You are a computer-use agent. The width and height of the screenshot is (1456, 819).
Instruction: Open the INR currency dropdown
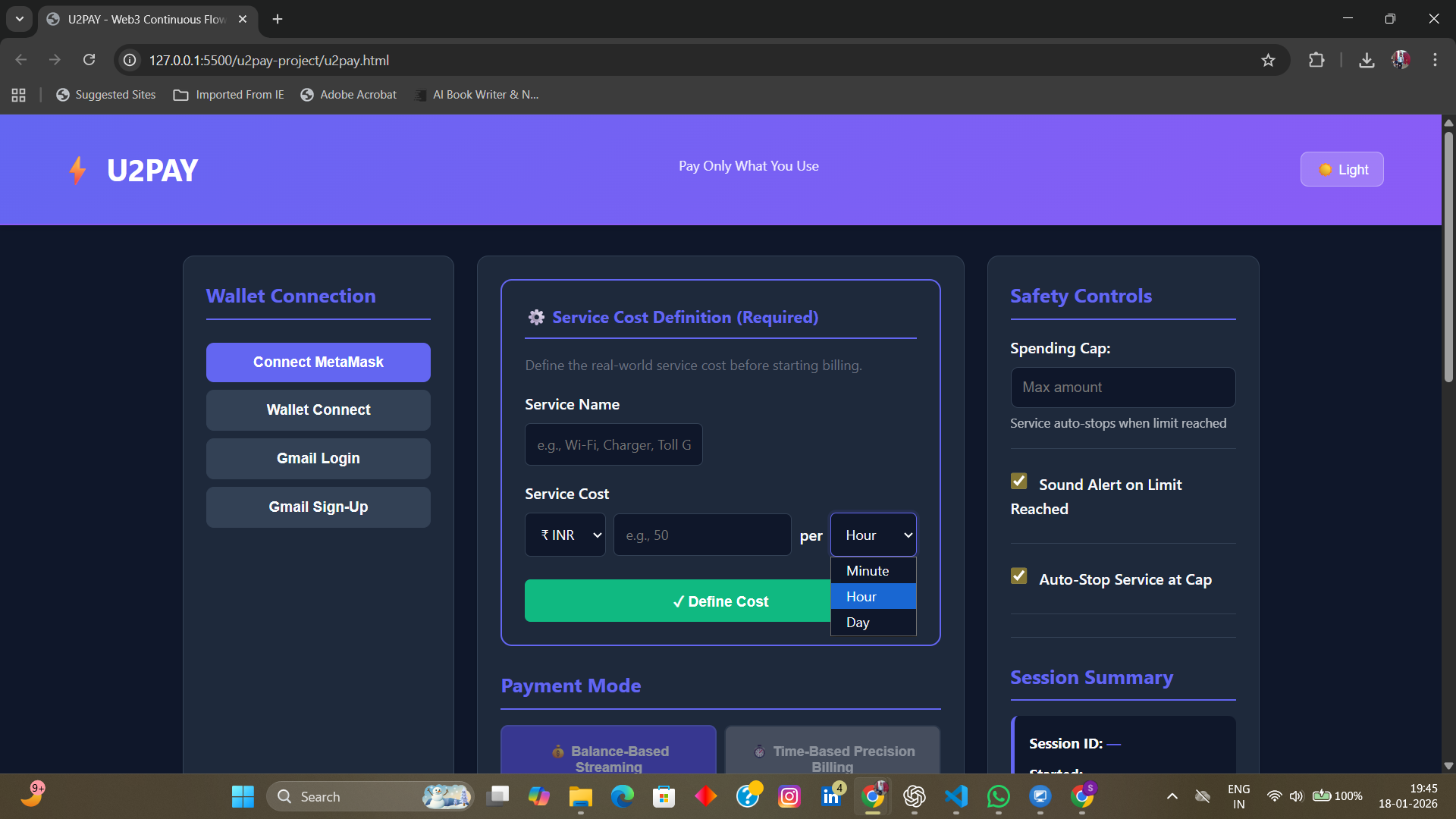(x=565, y=535)
